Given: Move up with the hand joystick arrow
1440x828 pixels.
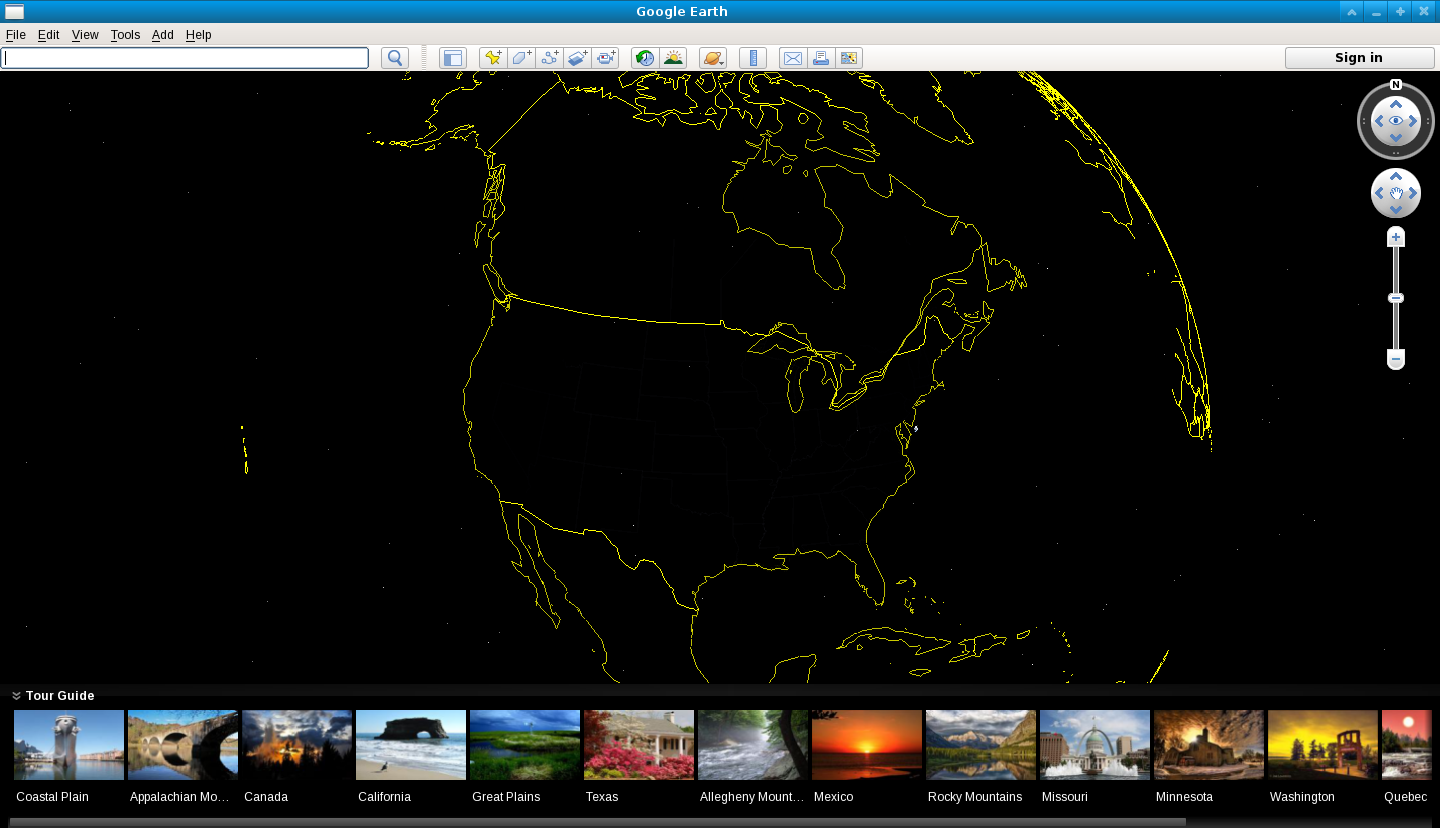Looking at the screenshot, I should (x=1396, y=177).
